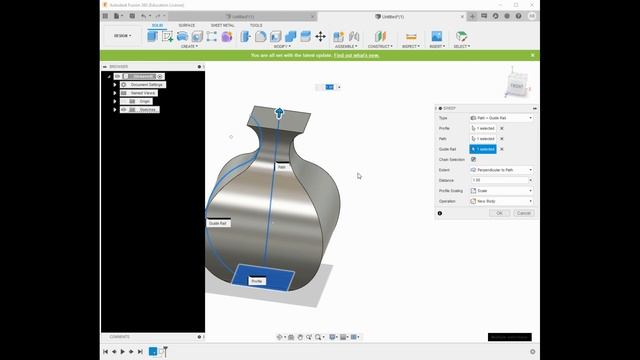This screenshot has width=640, height=360.
Task: Click the Select tool cube icon
Action: pos(461,36)
